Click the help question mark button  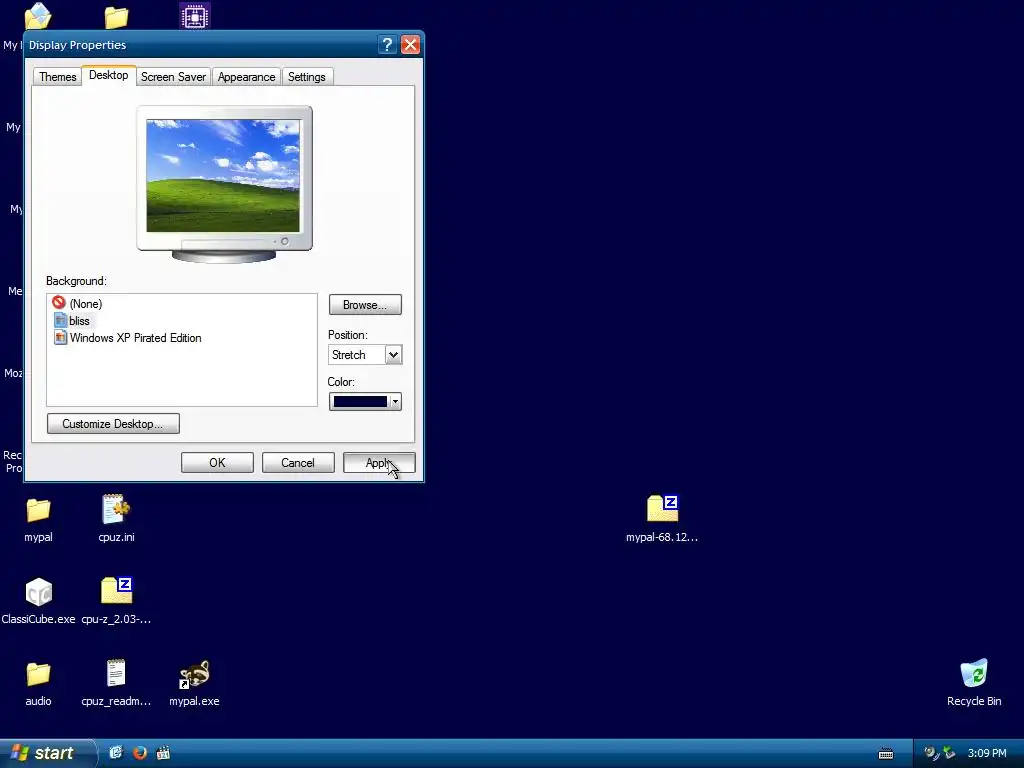coord(387,44)
